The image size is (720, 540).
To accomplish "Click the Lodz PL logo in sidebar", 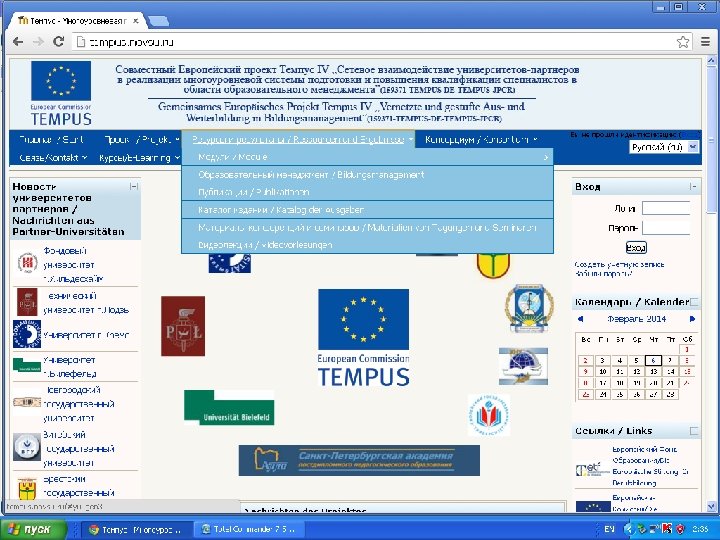I will pos(27,302).
